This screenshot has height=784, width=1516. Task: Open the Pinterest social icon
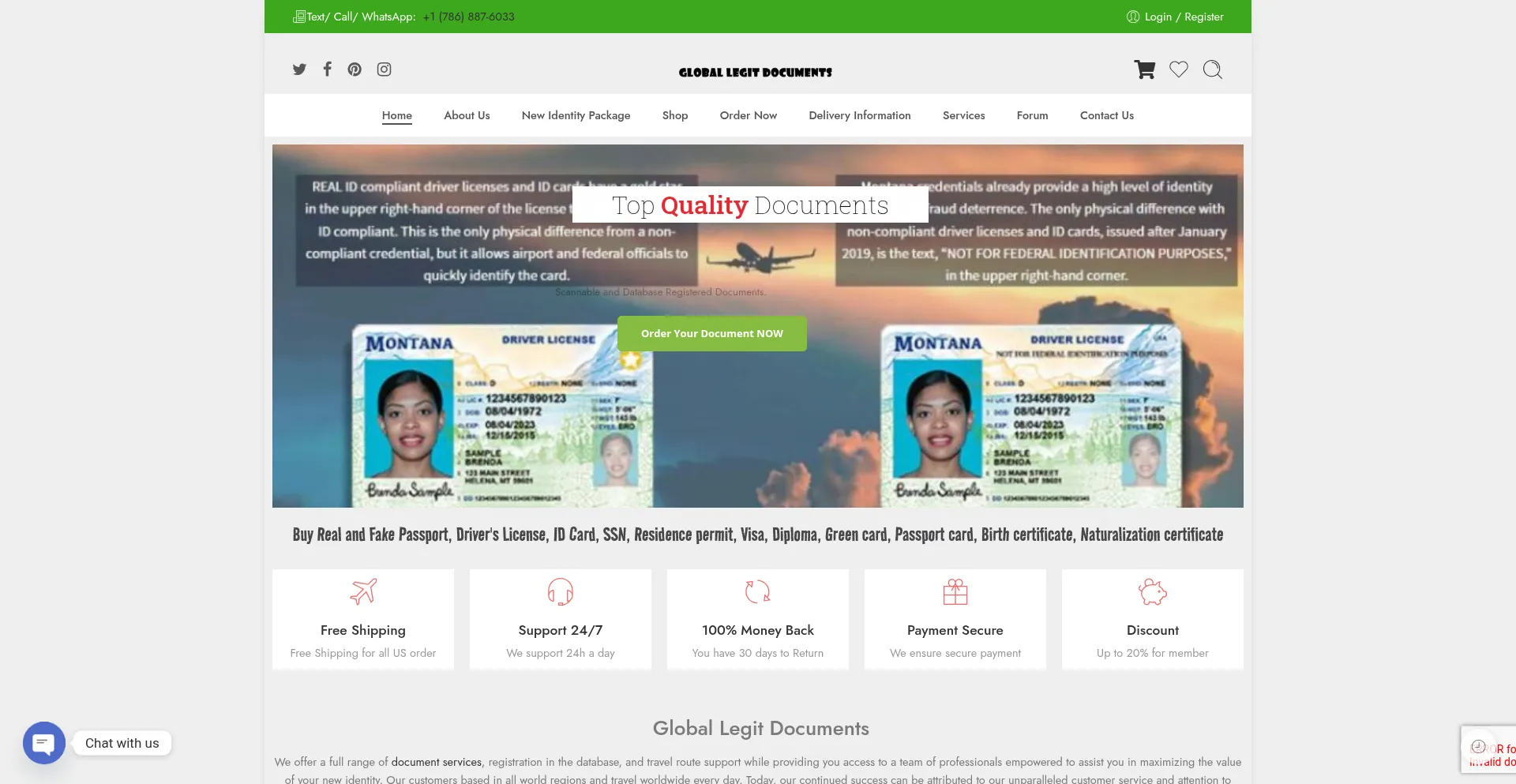355,69
